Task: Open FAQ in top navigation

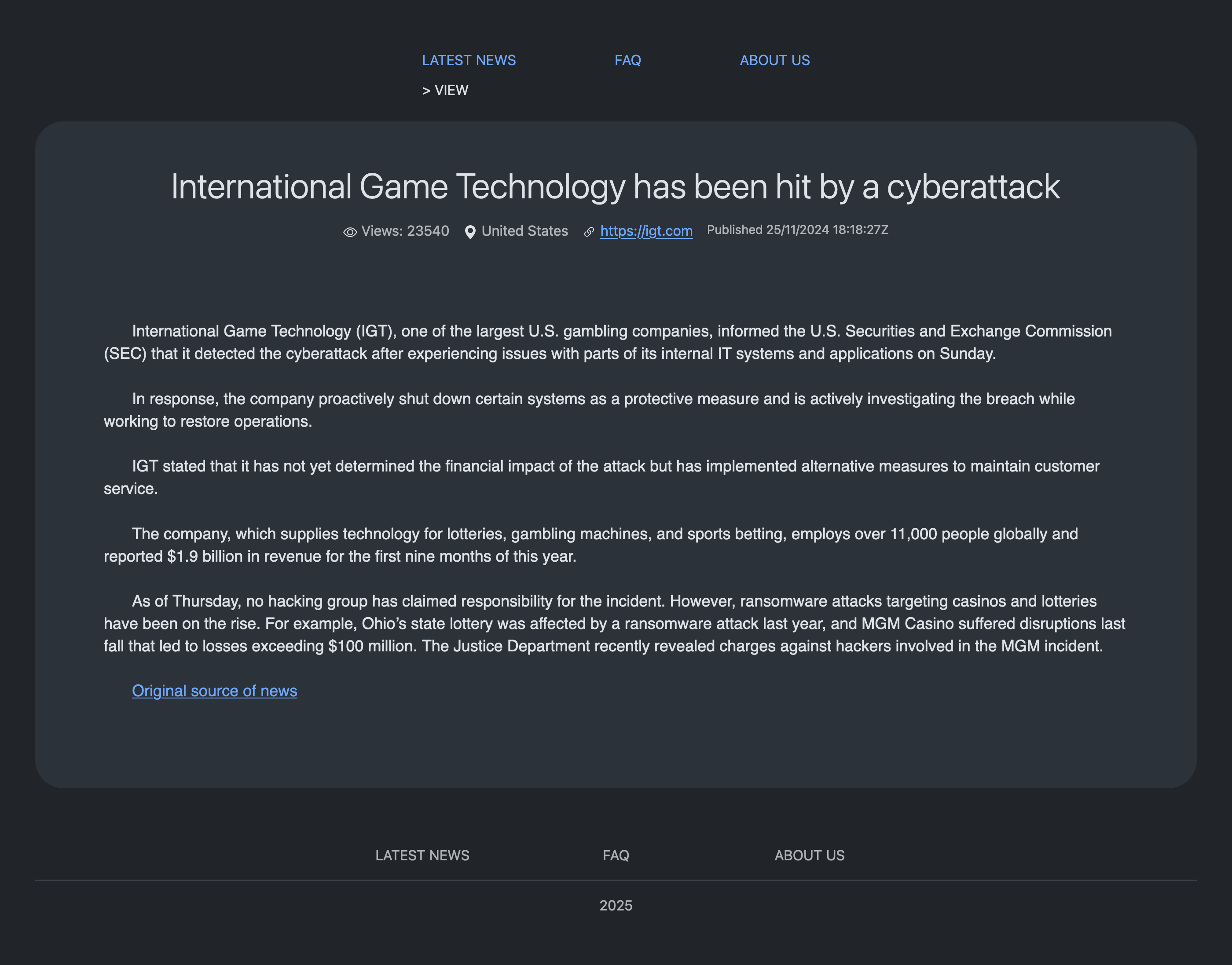Action: click(x=627, y=60)
